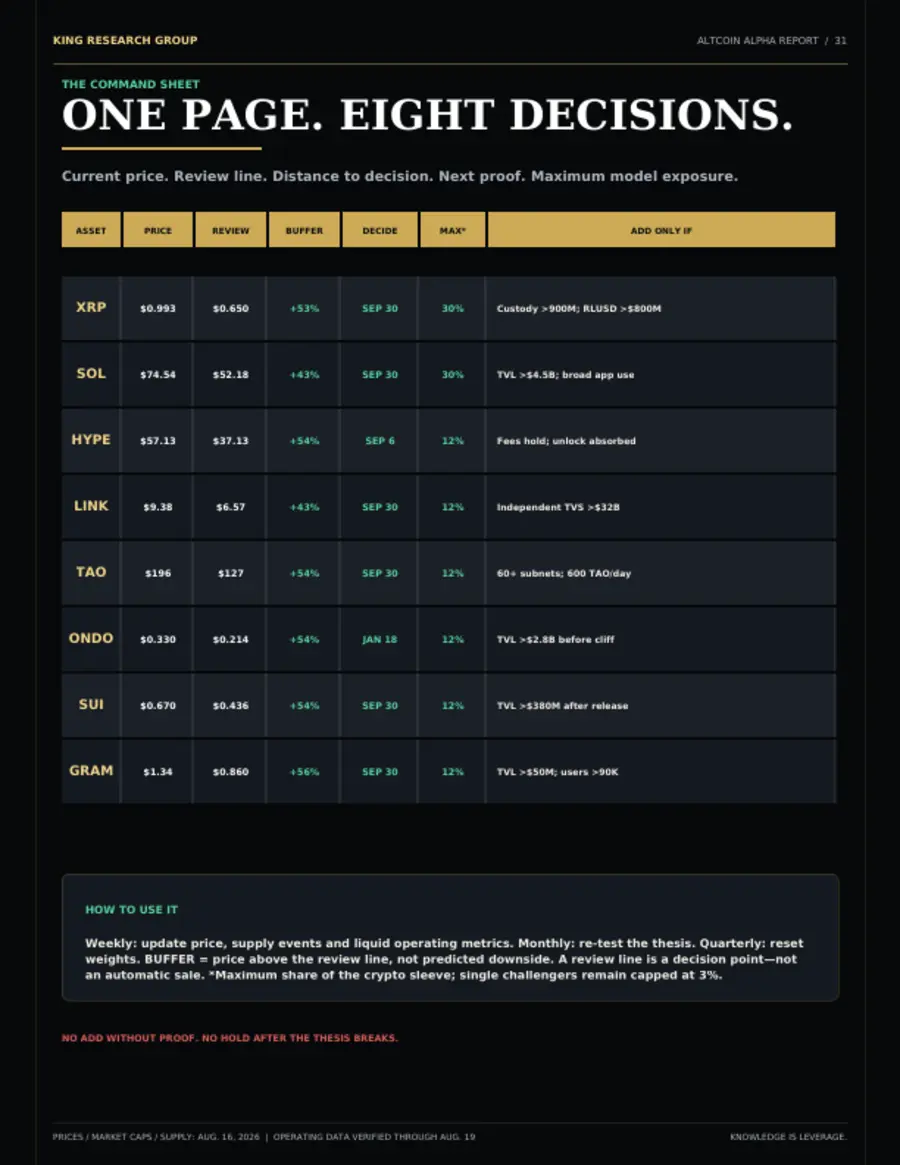This screenshot has width=900, height=1165.
Task: Click THE COMMAND SHEET subtitle
Action: (x=131, y=84)
